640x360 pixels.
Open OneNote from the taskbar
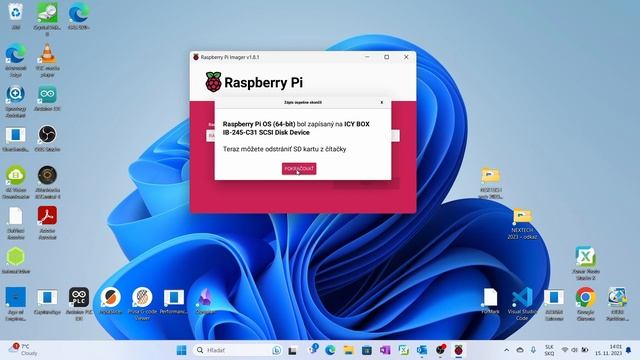pyautogui.click(x=385, y=350)
